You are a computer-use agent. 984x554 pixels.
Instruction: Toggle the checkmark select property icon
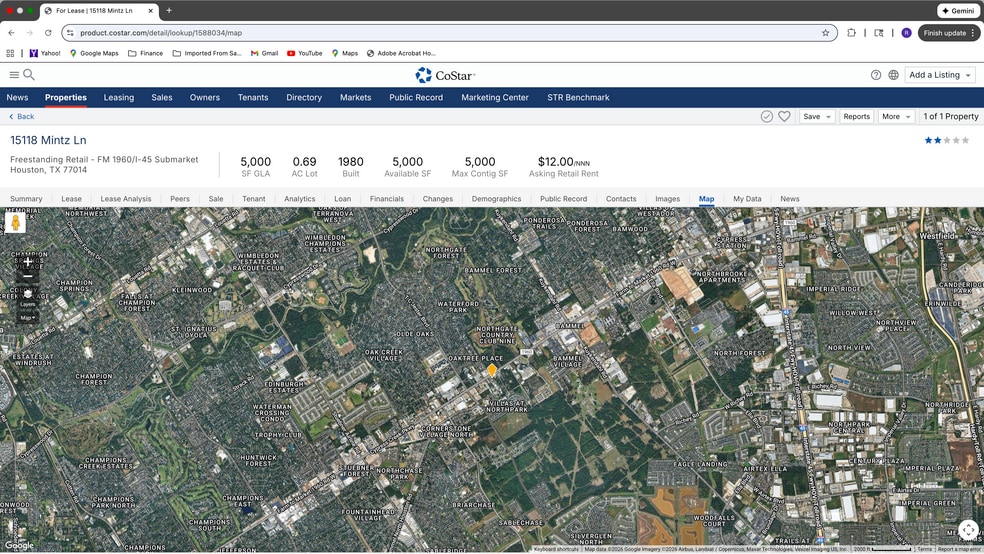point(767,117)
